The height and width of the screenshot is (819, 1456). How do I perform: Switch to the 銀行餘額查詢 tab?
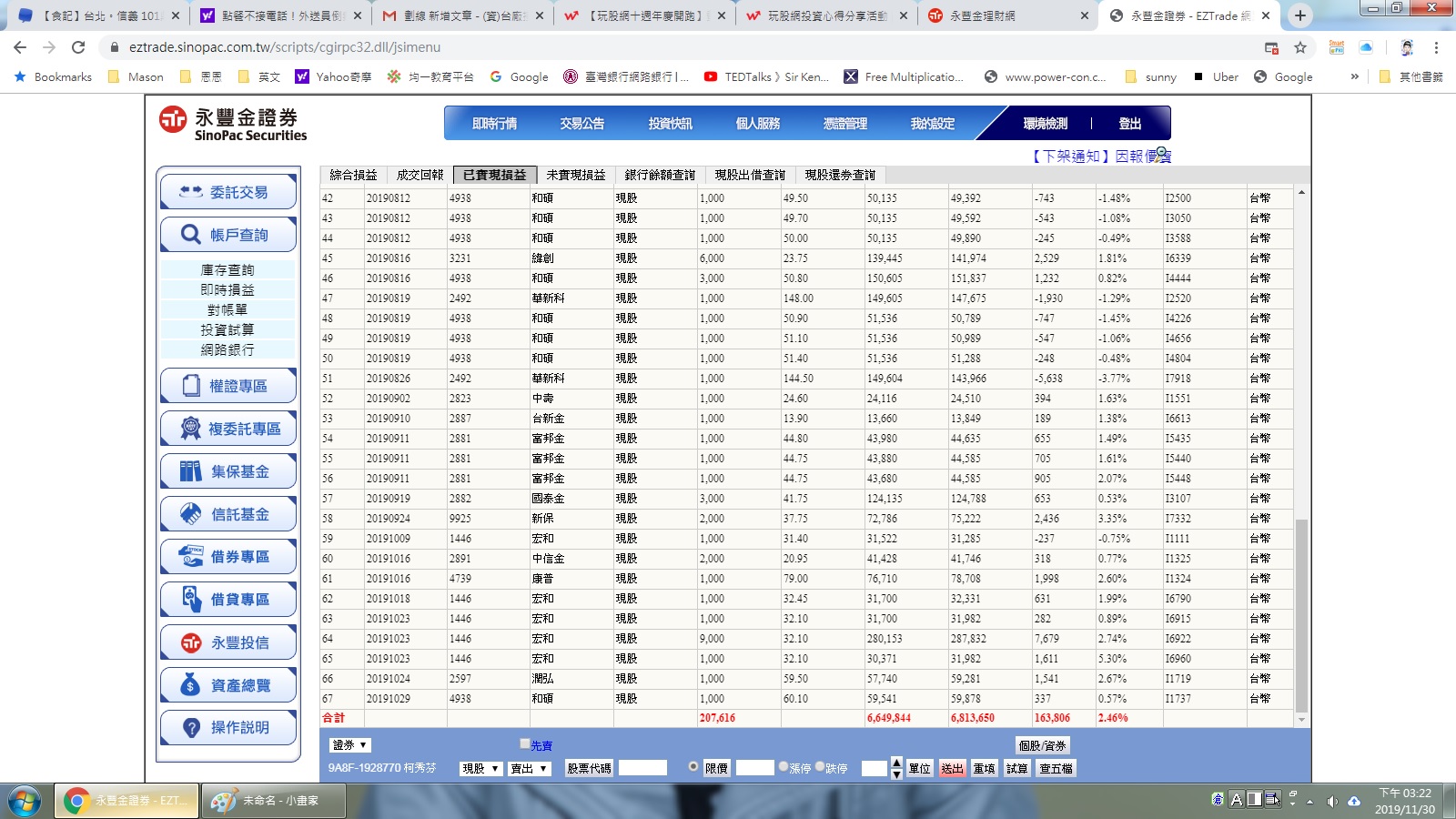[660, 175]
